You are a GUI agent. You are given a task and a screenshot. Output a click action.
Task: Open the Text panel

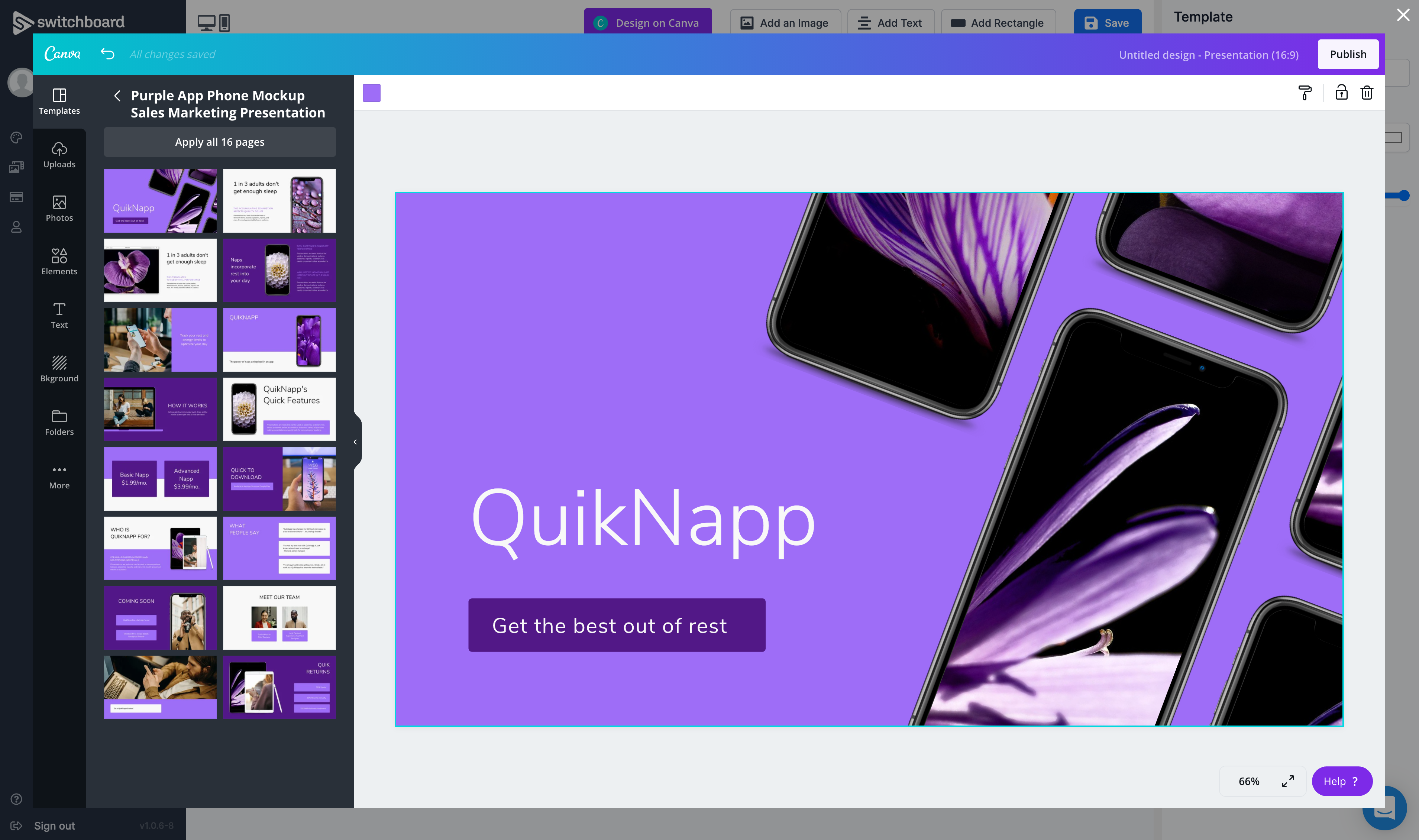[x=59, y=316]
